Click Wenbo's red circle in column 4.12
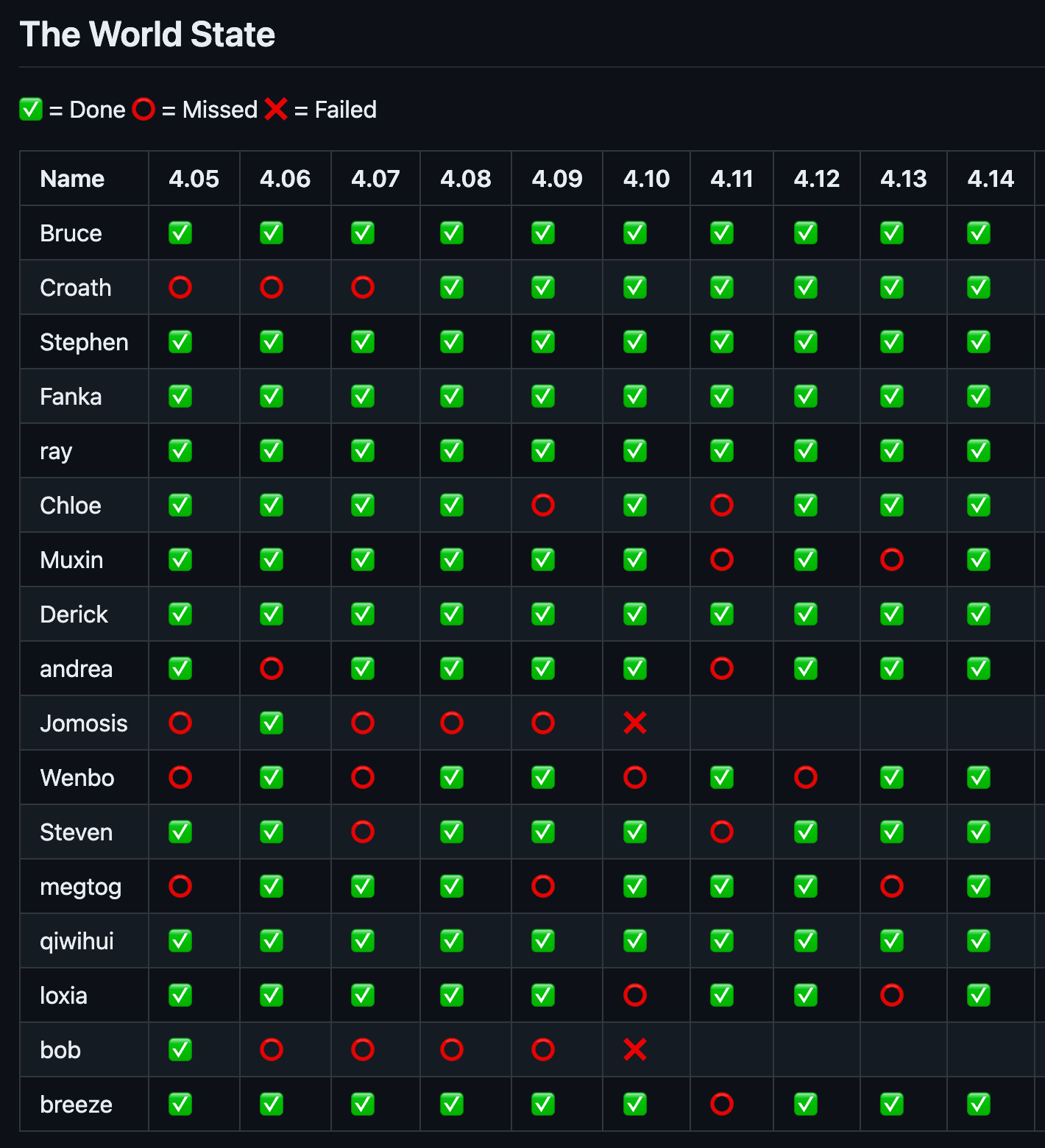The image size is (1045, 1148). [x=806, y=778]
